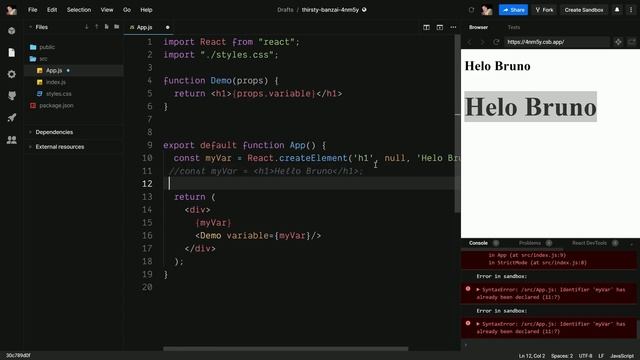640x360 pixels.
Task: Expand the Dependencies section
Action: coord(31,132)
